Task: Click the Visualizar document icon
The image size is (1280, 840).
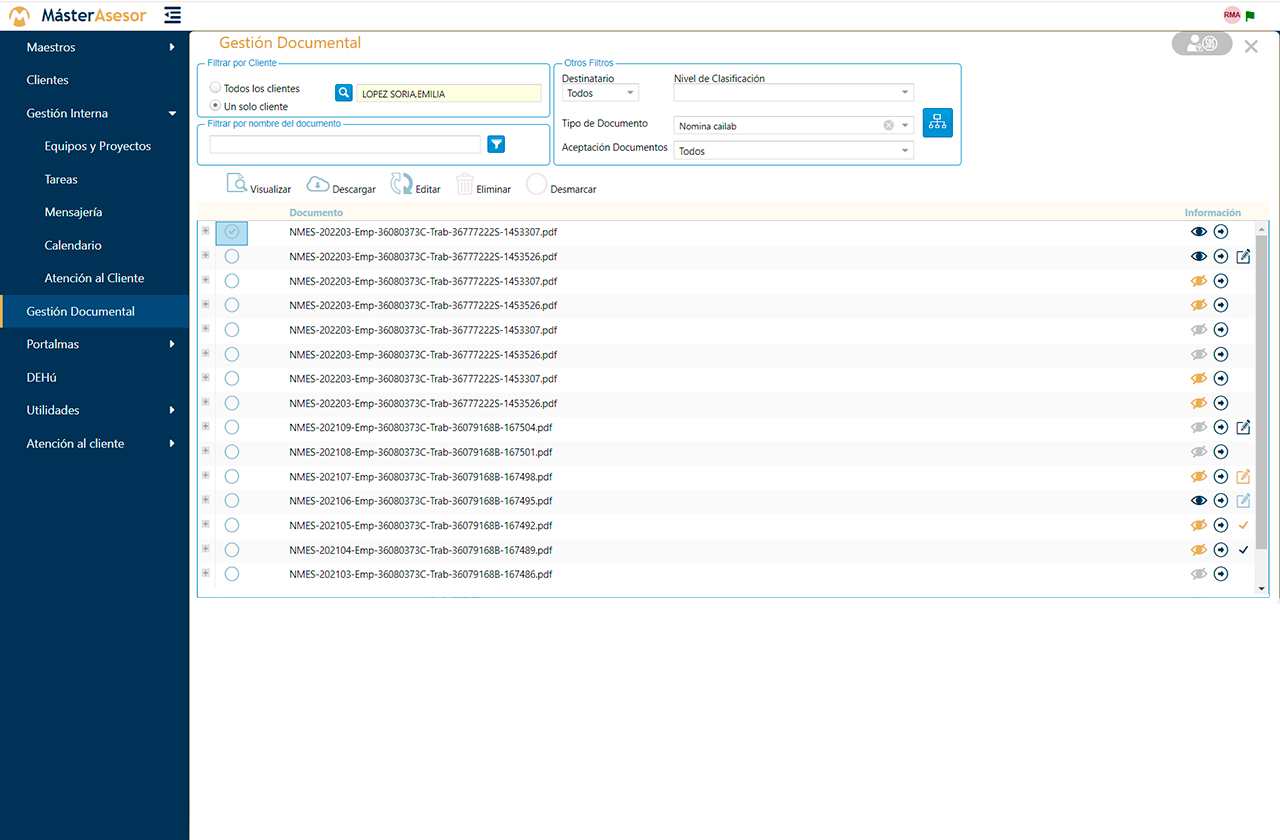Action: coord(237,183)
